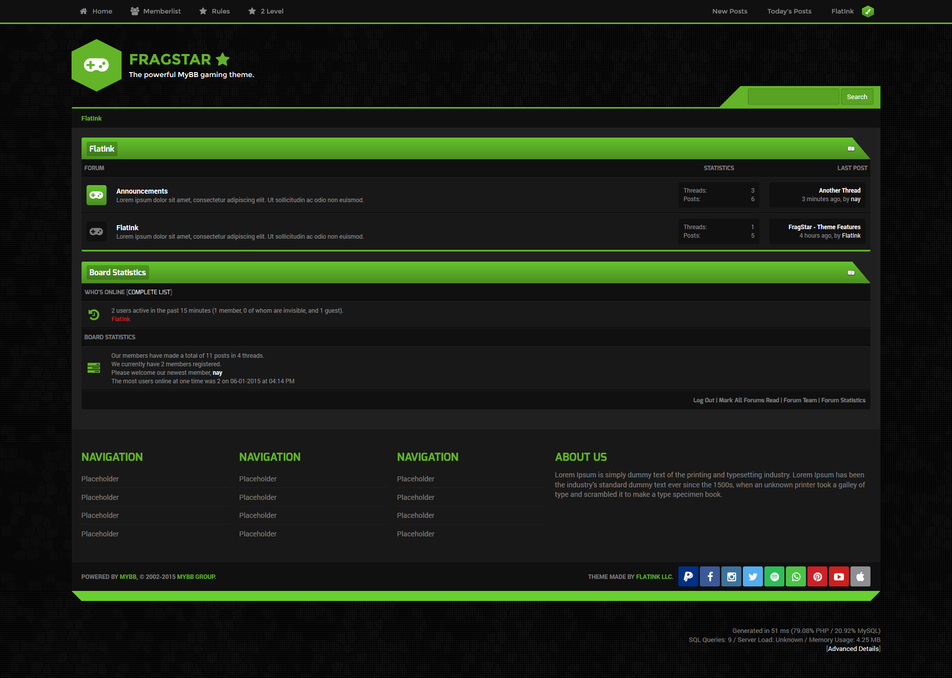Screen dimensions: 952x678
Task: Open FragStar - Theme Features thread
Action: pos(824,227)
